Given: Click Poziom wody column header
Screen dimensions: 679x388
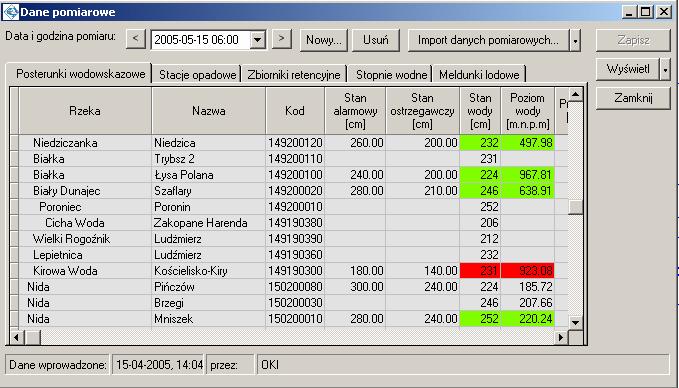Looking at the screenshot, I should tap(527, 111).
